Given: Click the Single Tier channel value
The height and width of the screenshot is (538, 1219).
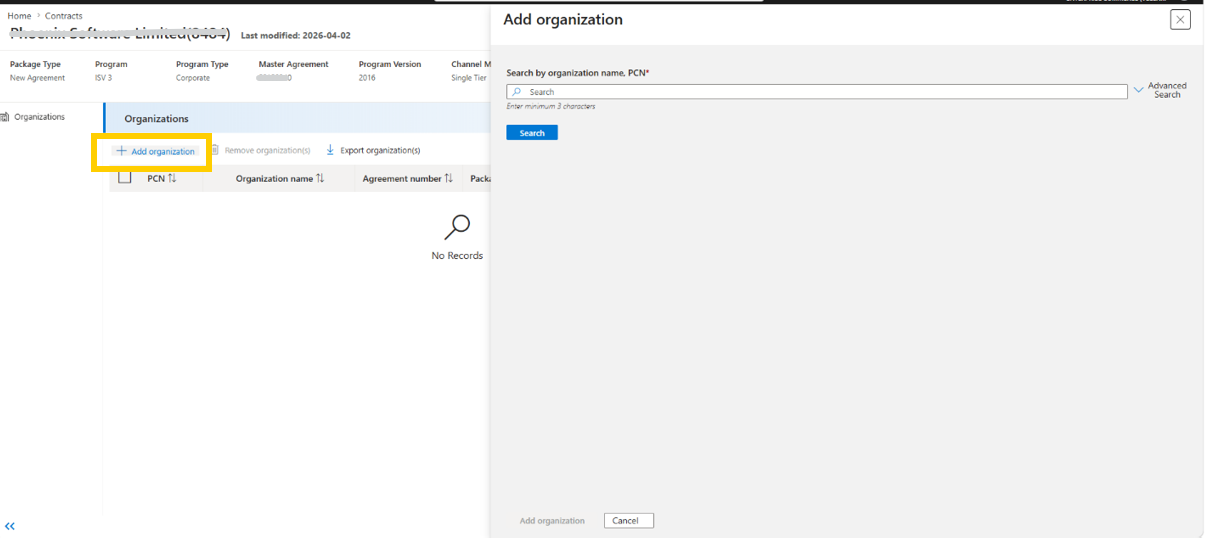Looking at the screenshot, I should (x=469, y=78).
